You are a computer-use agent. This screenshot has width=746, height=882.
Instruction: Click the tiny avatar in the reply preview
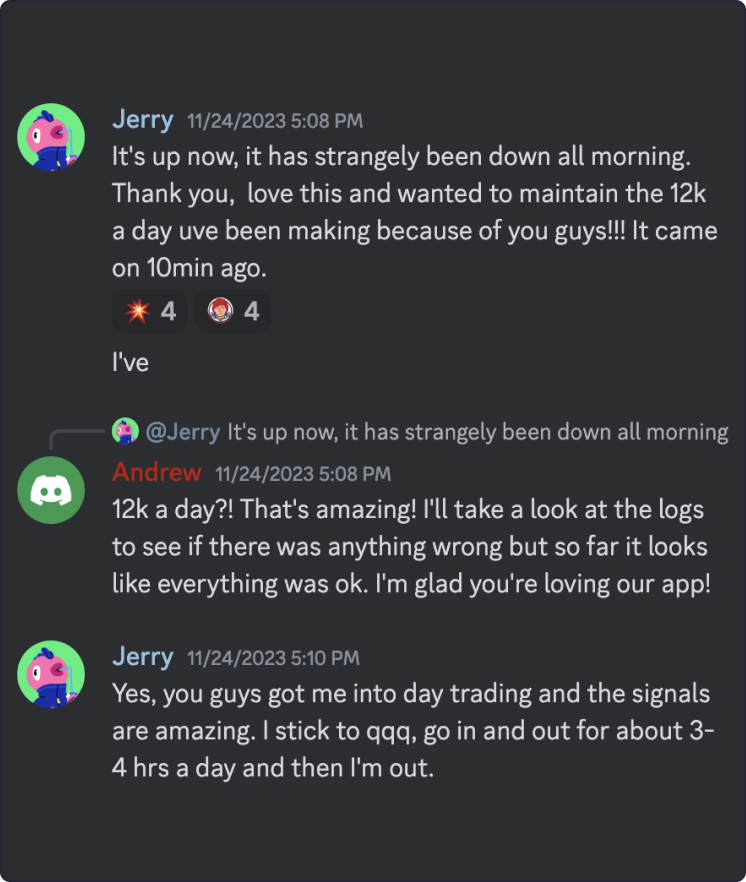(124, 431)
